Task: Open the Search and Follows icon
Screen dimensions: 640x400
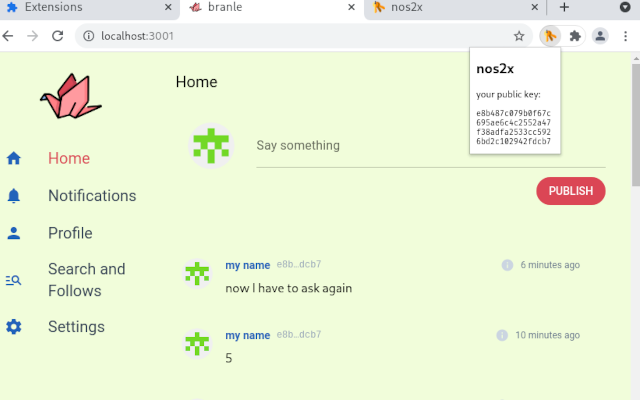Action: (14, 280)
